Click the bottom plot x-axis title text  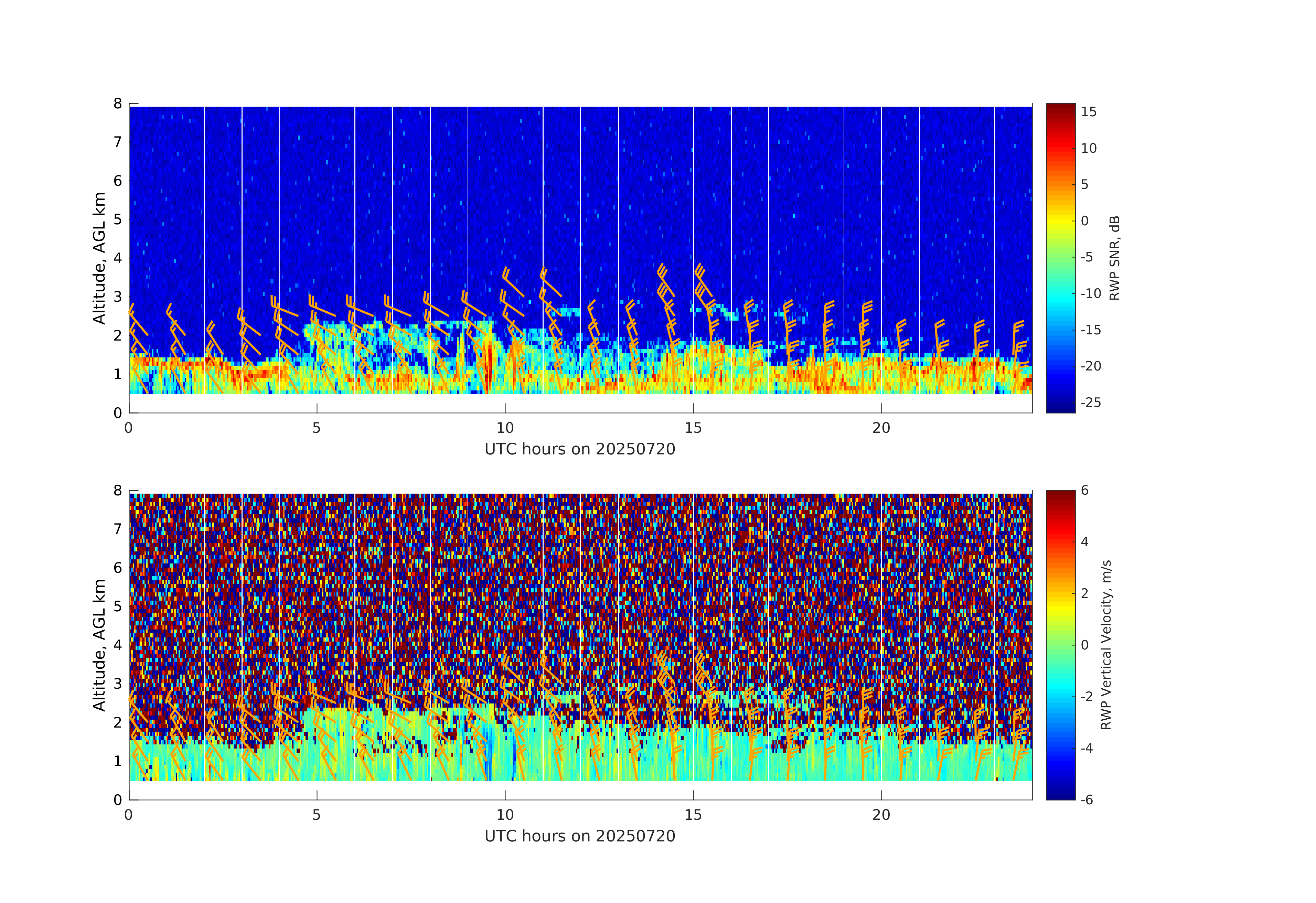tap(580, 836)
